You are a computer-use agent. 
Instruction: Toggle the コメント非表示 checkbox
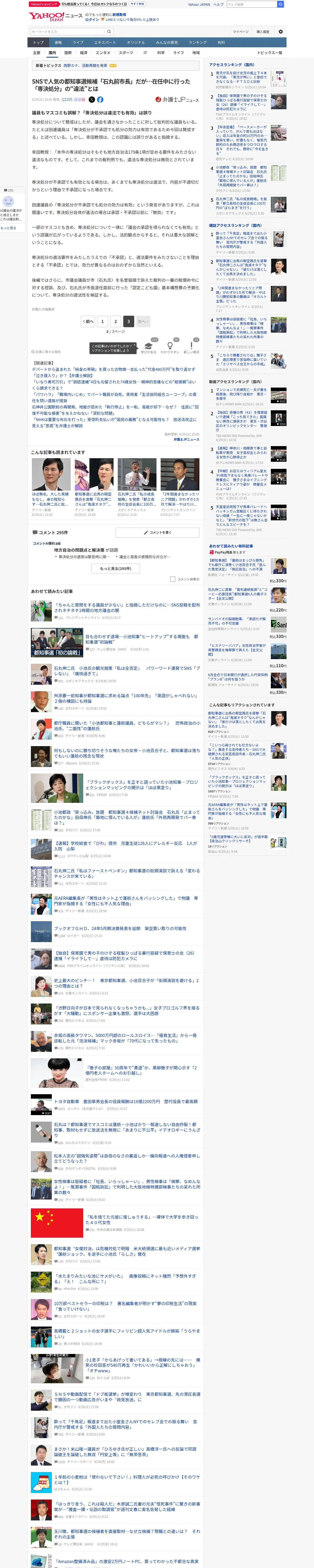pos(172,579)
